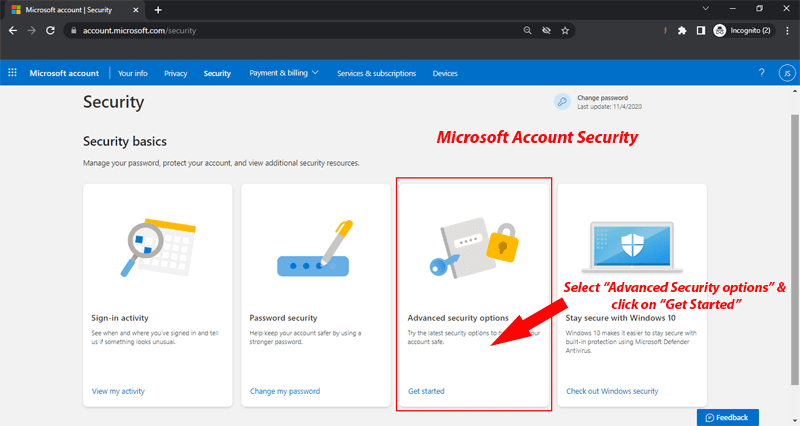Select the Security menu item

pyautogui.click(x=217, y=73)
